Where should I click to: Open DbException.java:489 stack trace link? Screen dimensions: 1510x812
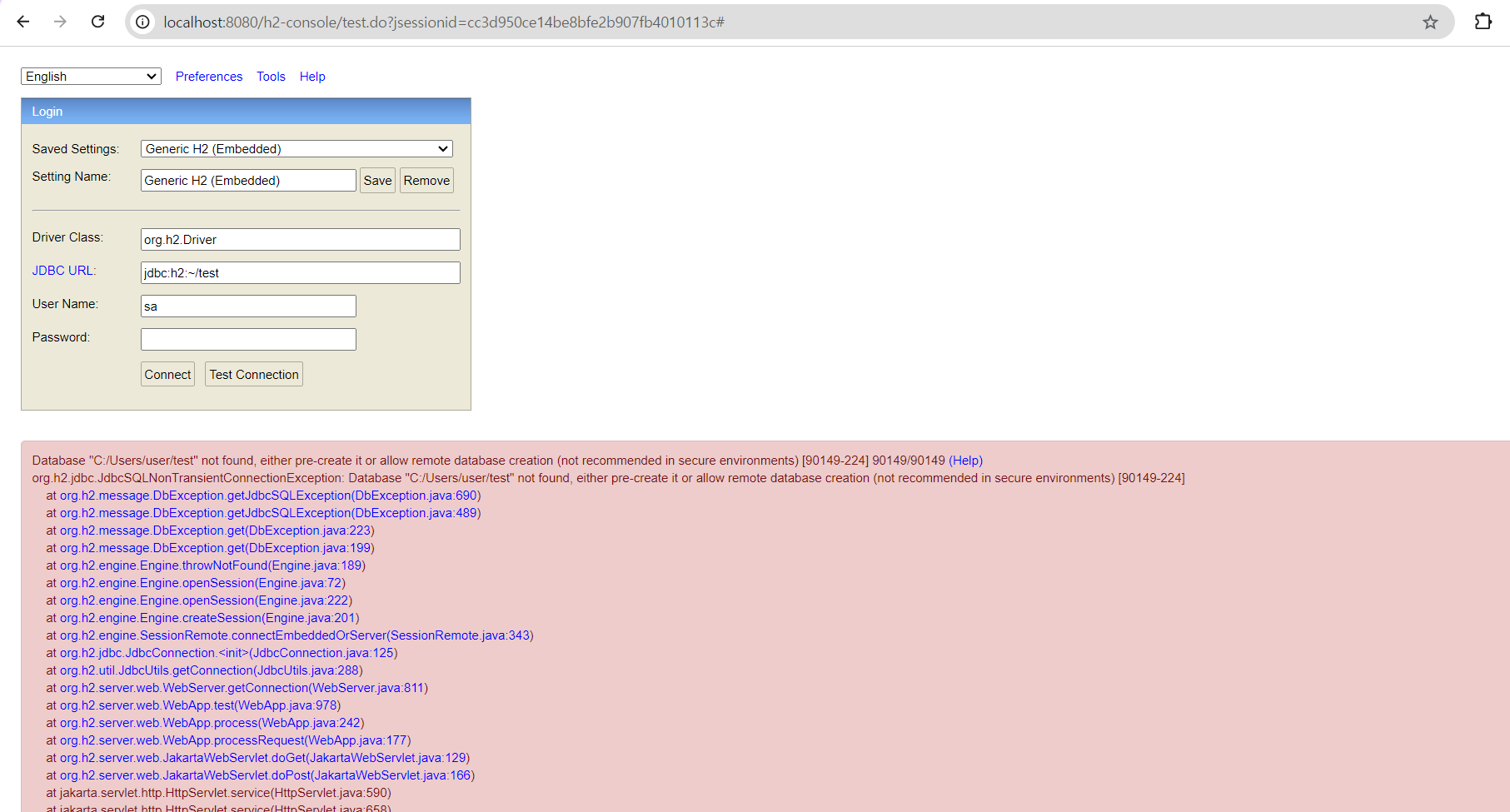[x=270, y=513]
